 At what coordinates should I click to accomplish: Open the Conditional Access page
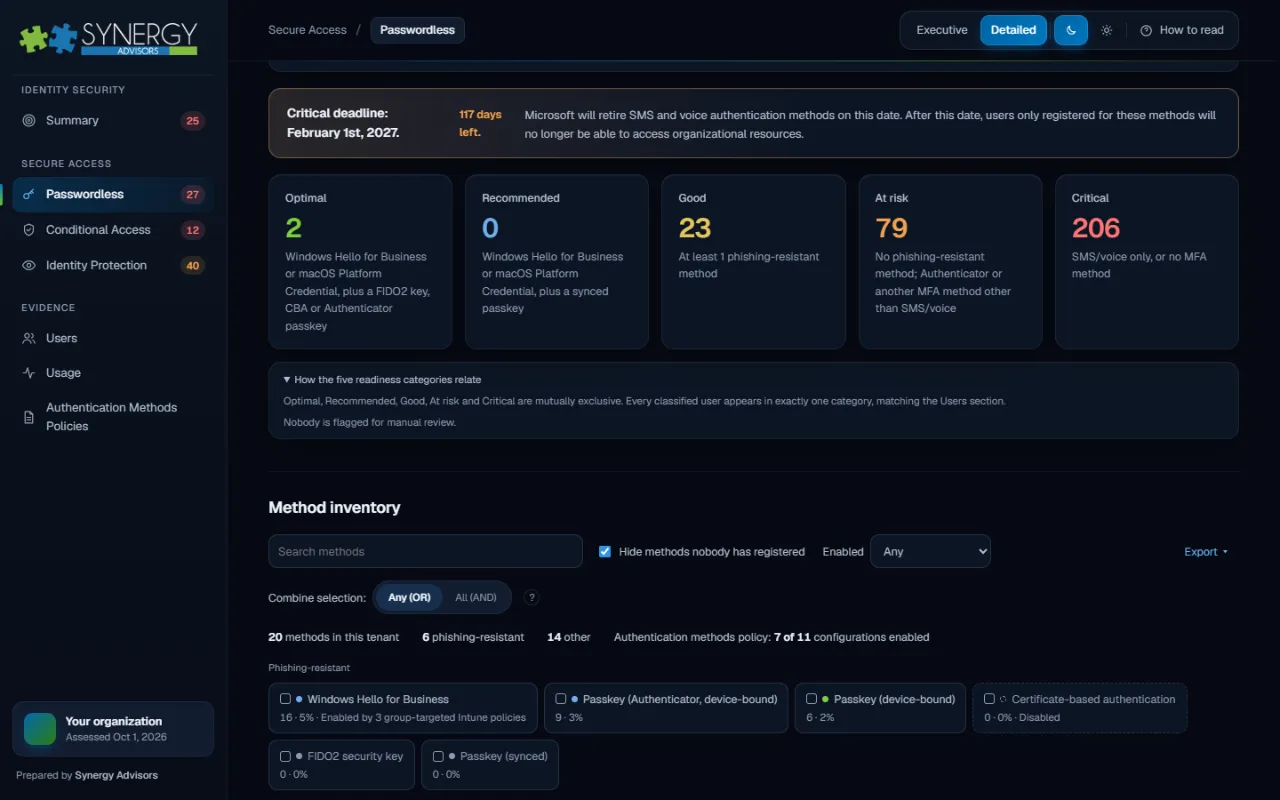pyautogui.click(x=113, y=230)
